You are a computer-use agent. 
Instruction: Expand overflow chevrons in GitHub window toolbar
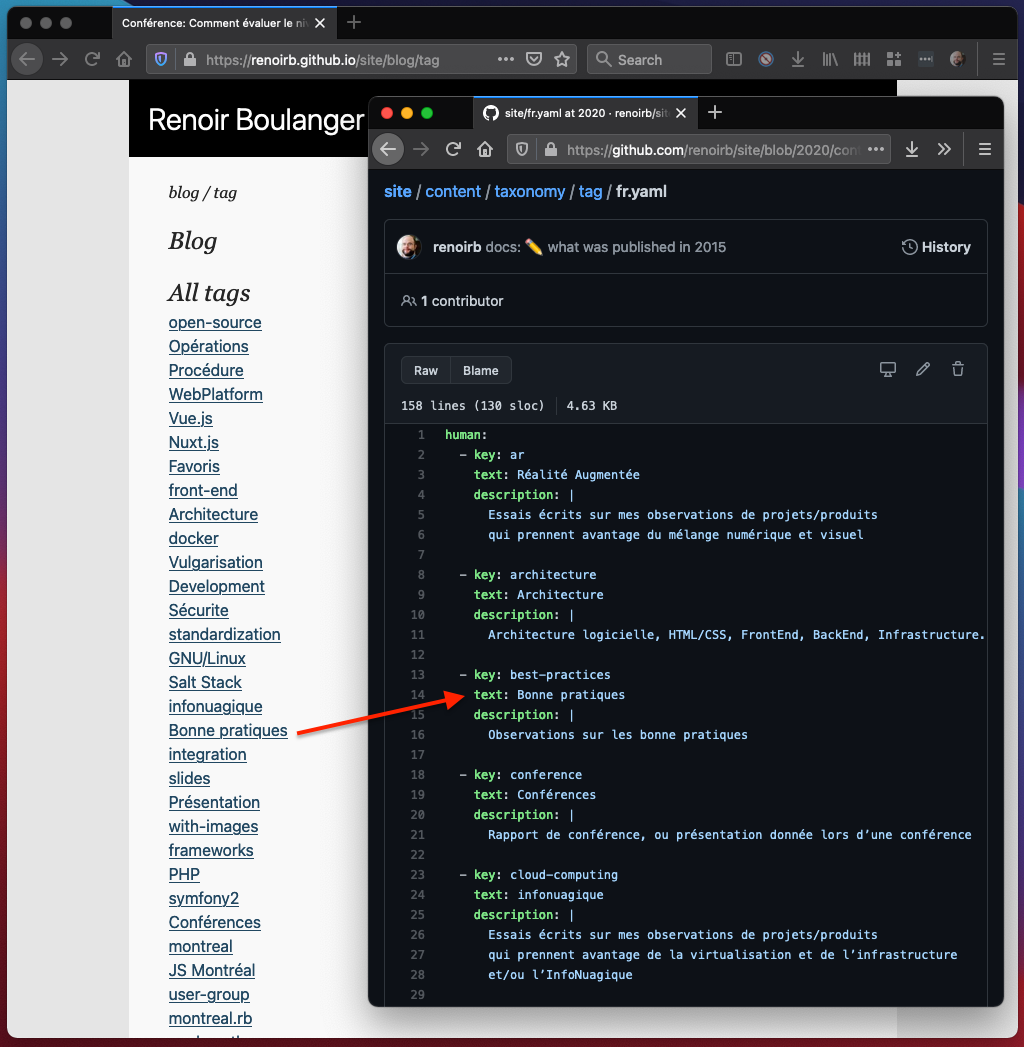[x=944, y=149]
